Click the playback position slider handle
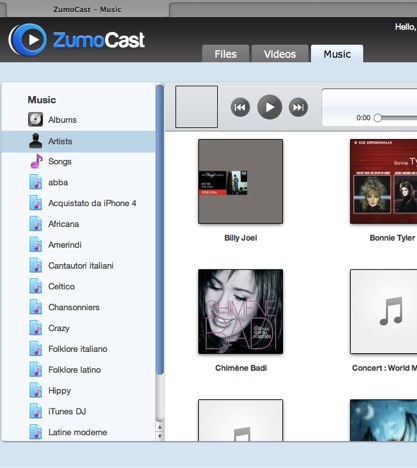The width and height of the screenshot is (417, 468). click(x=378, y=118)
